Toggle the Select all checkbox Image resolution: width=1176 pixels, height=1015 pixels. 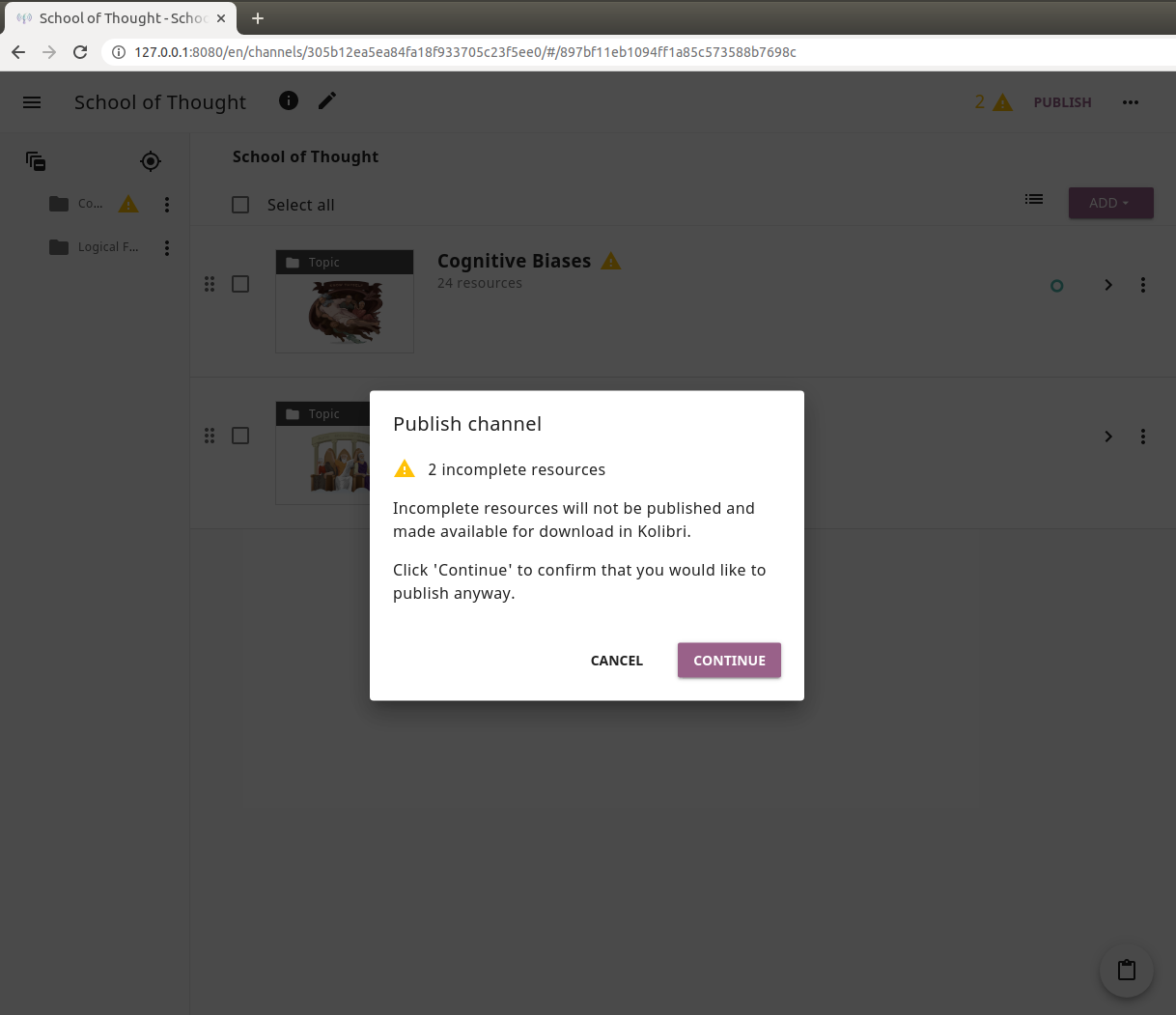(240, 205)
